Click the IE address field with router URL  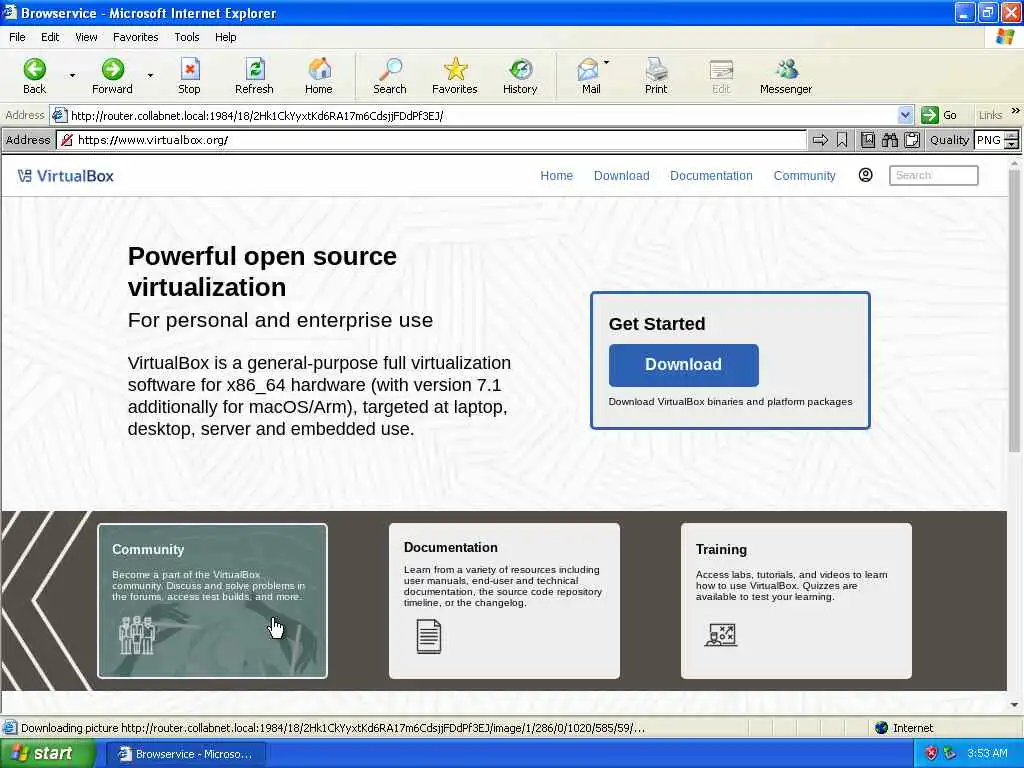(x=482, y=116)
